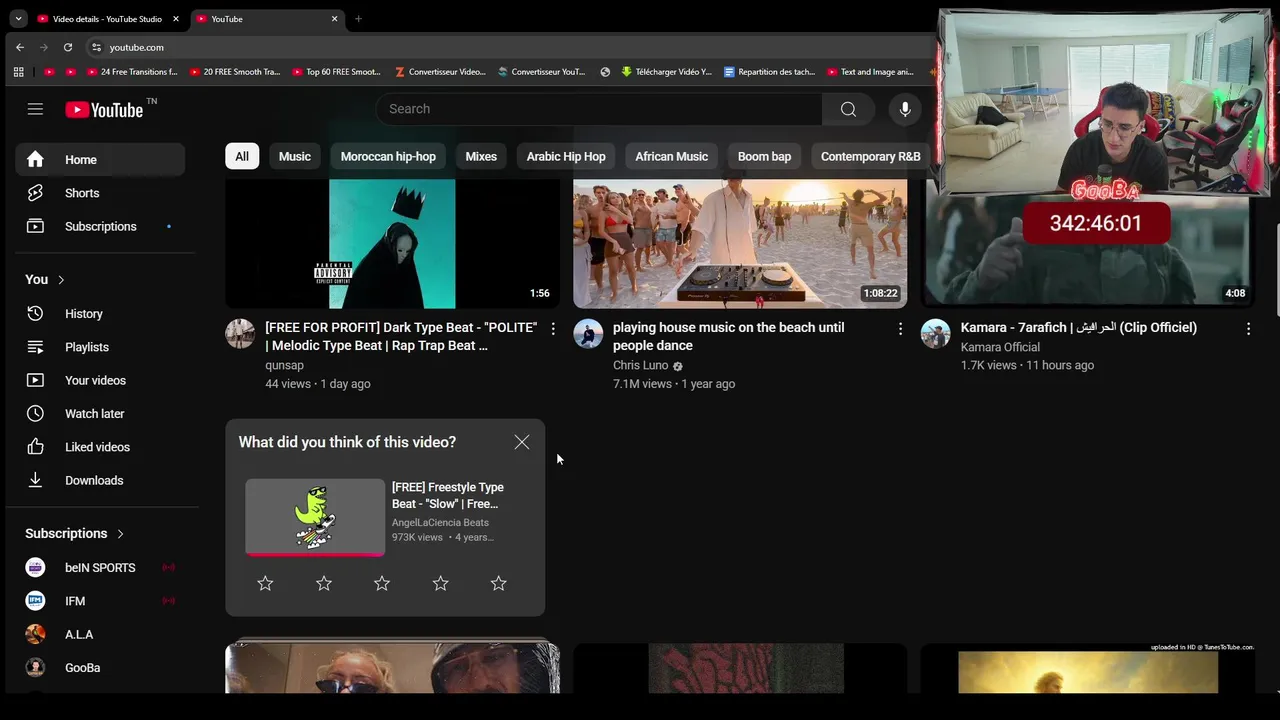
Task: Click the search magnifier button
Action: [848, 109]
